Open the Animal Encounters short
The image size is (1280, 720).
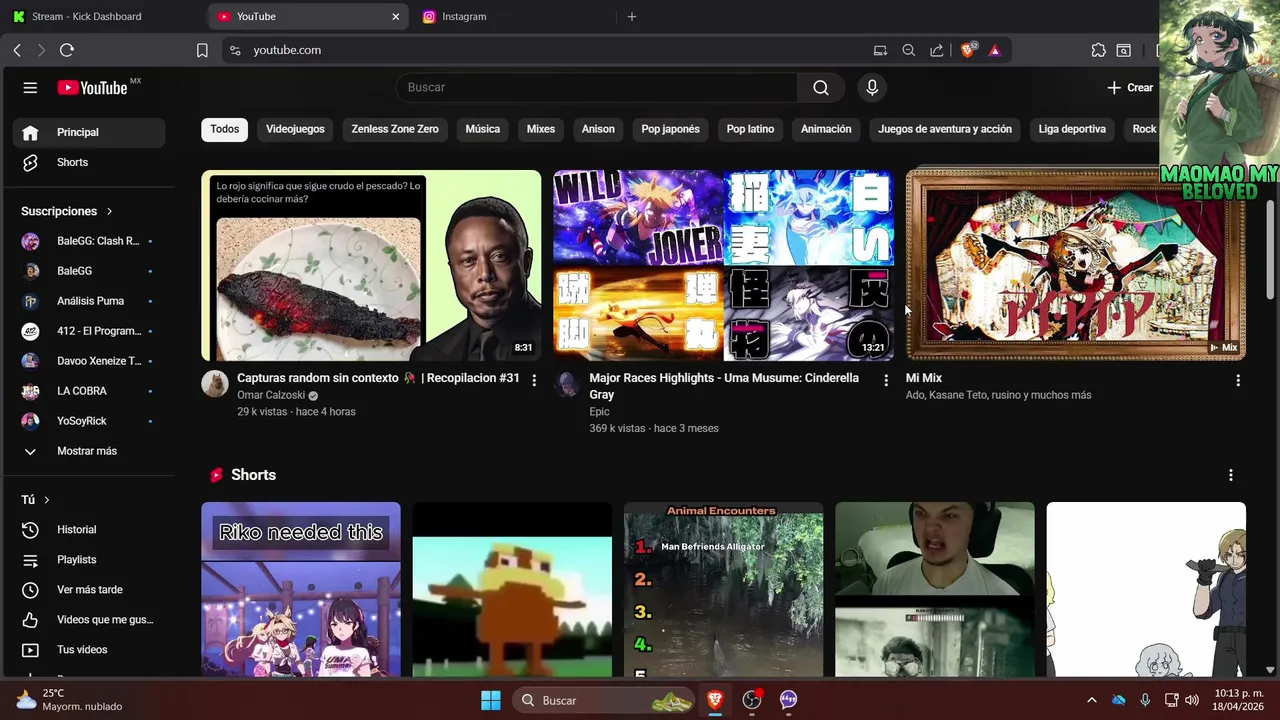click(x=724, y=589)
